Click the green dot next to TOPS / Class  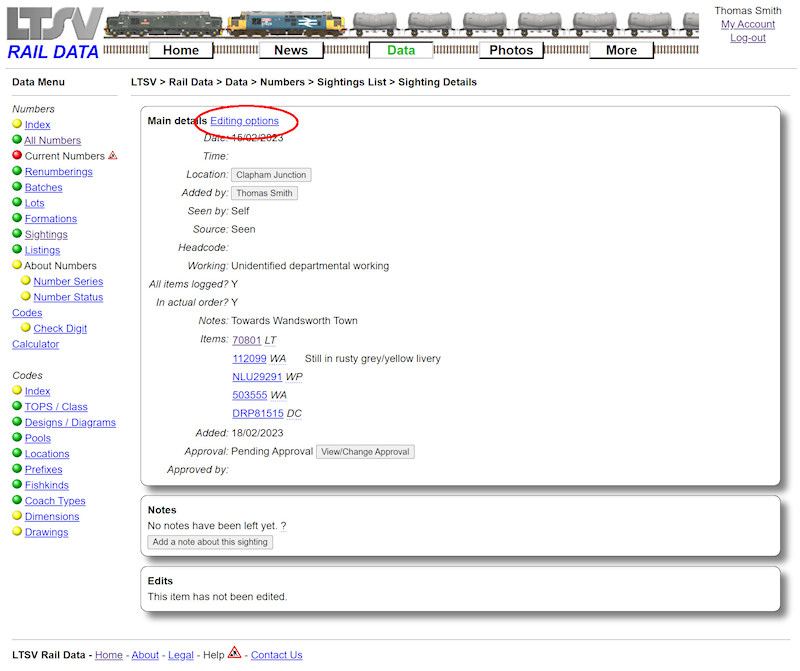17,406
